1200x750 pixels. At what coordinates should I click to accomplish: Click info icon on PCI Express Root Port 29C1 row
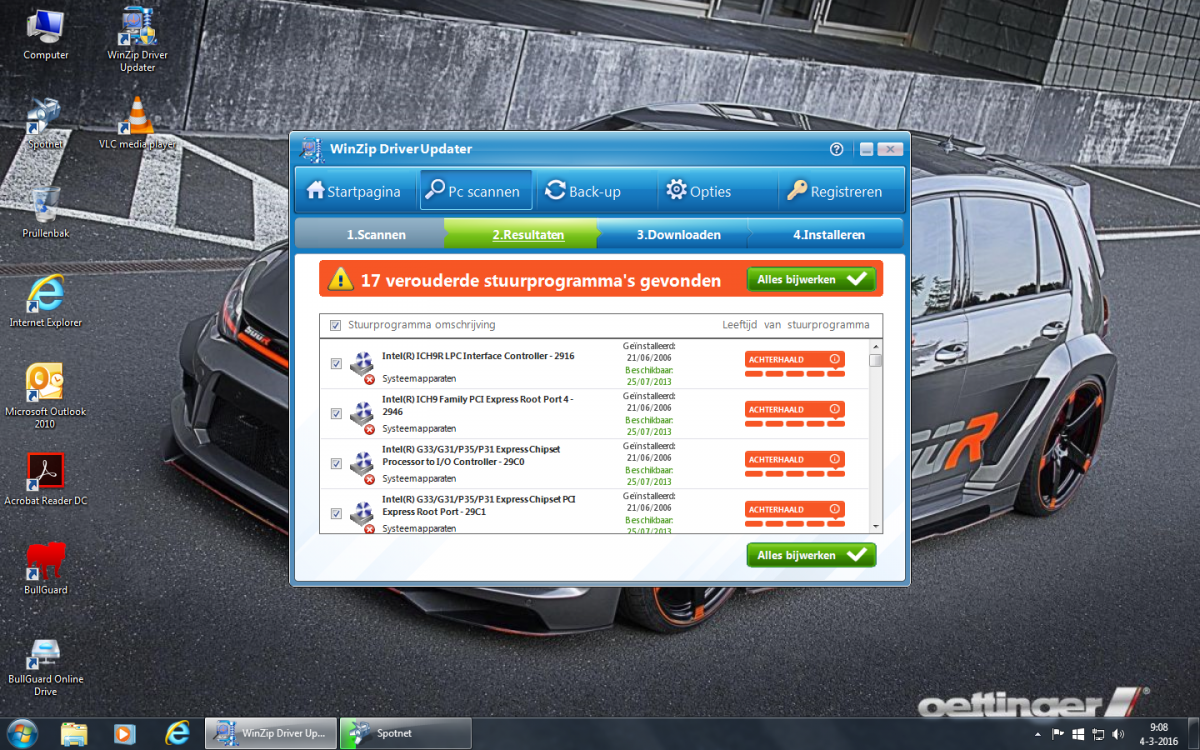pos(834,509)
